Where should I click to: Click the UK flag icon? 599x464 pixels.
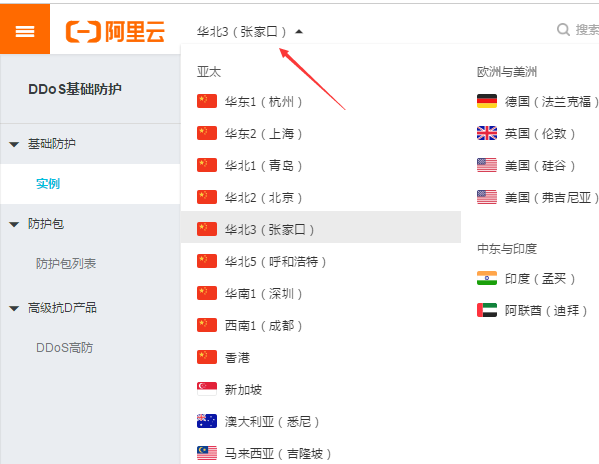point(487,133)
